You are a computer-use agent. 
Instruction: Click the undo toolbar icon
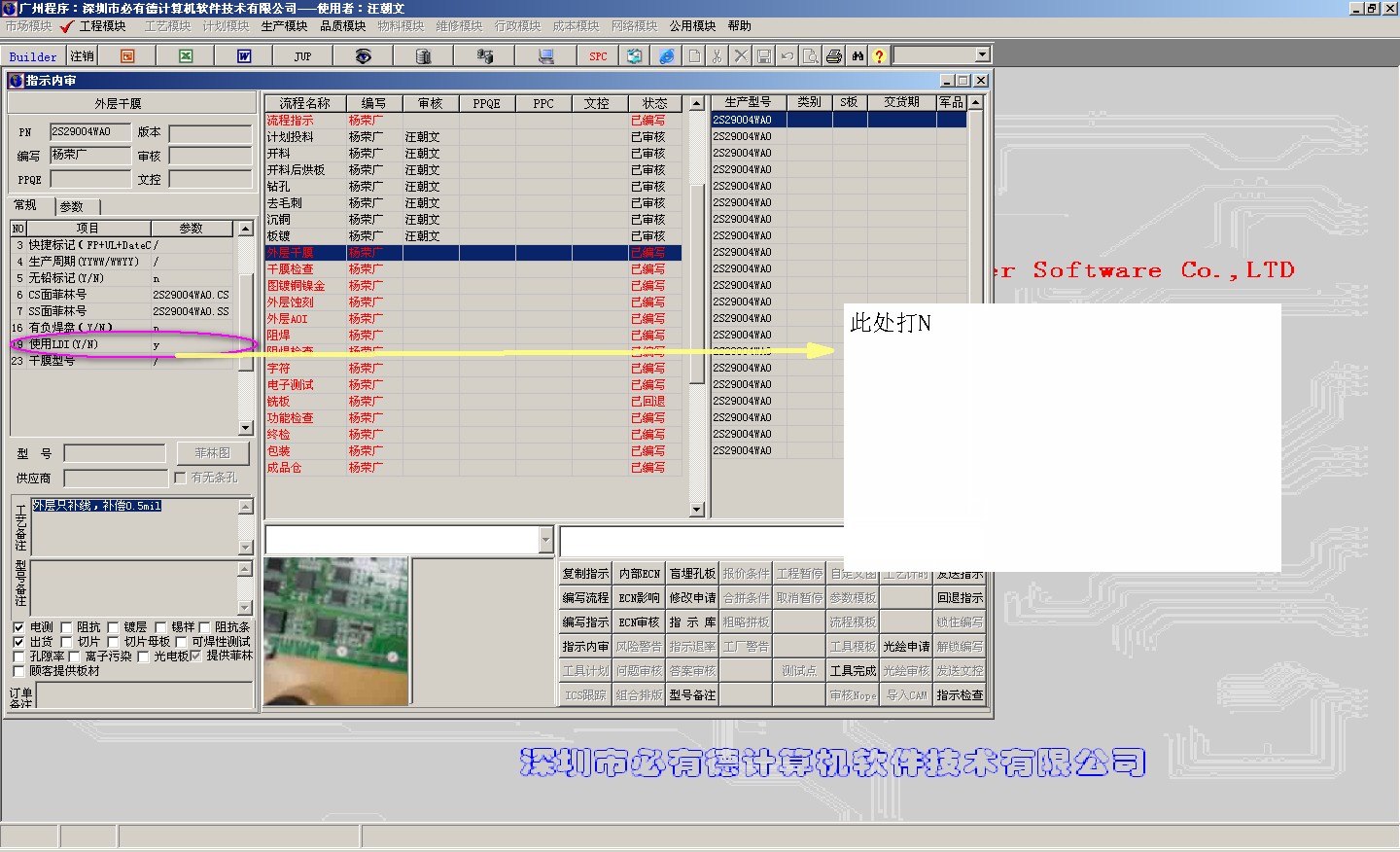click(787, 56)
